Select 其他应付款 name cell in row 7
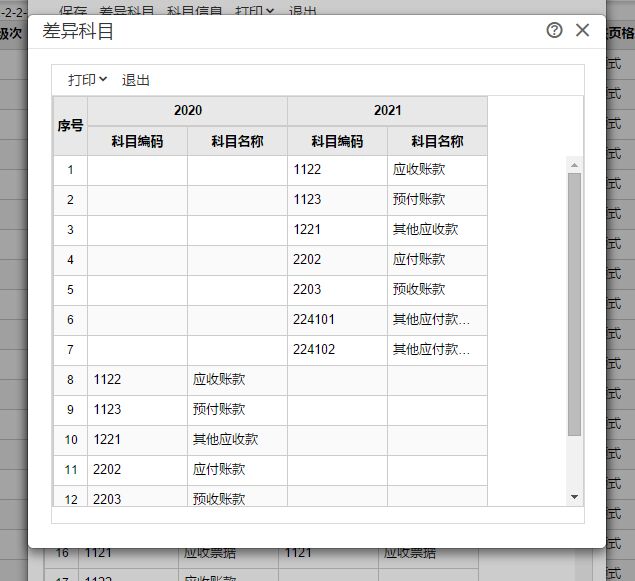 pos(437,350)
